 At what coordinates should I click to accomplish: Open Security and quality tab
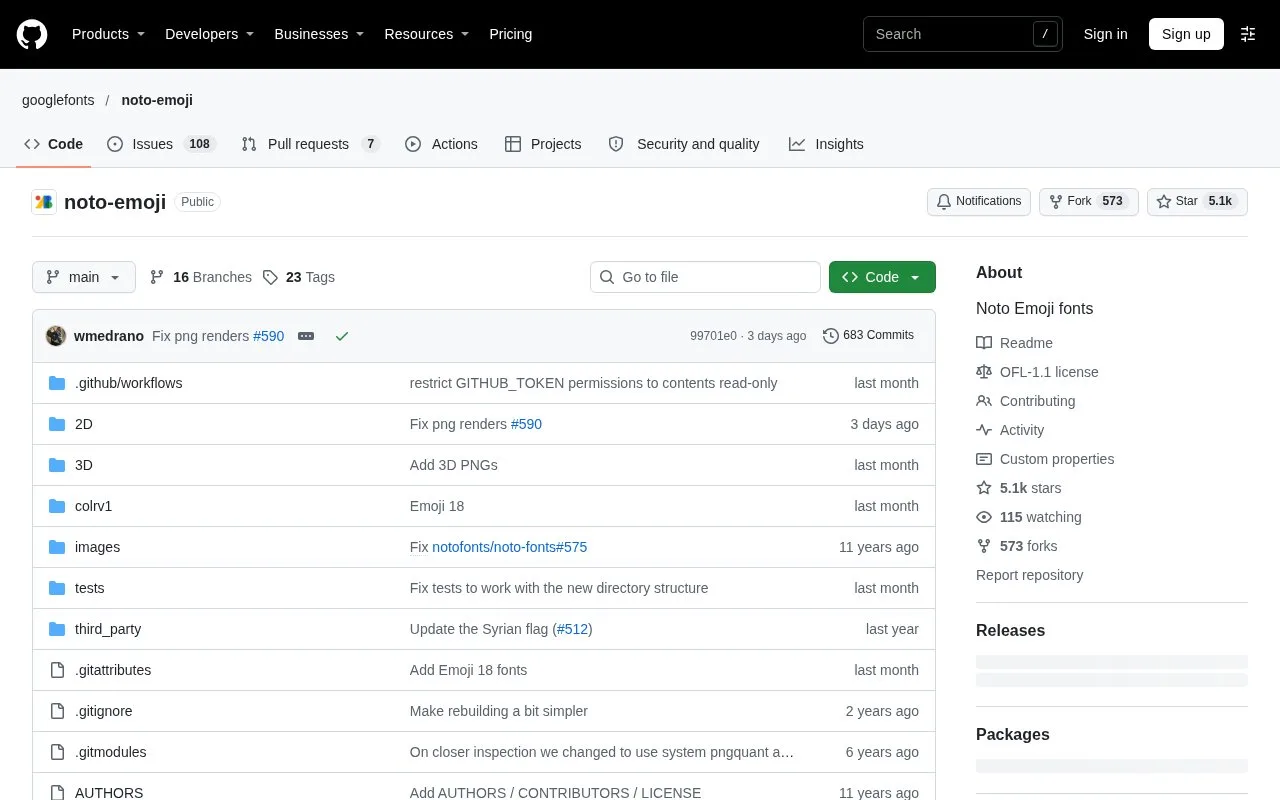(684, 144)
